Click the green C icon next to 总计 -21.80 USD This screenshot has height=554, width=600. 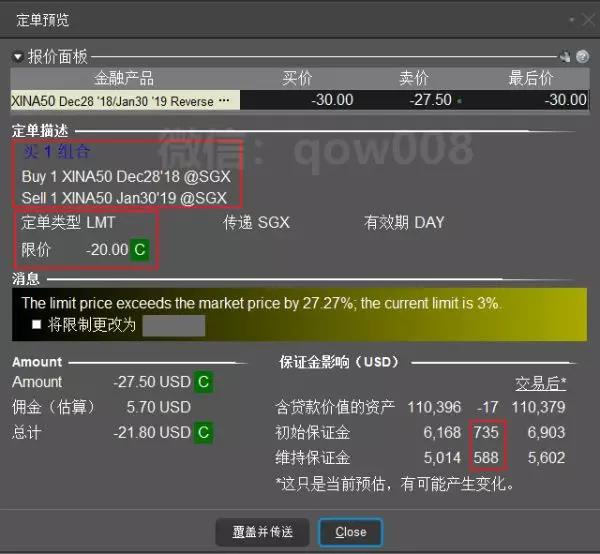[203, 432]
